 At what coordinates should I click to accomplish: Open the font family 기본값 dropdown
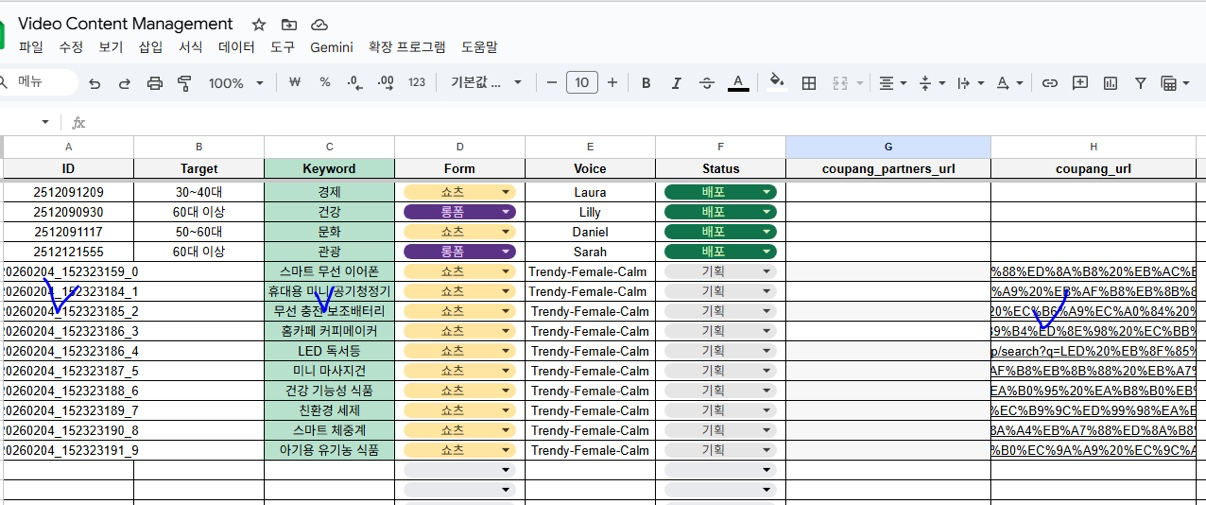(488, 83)
